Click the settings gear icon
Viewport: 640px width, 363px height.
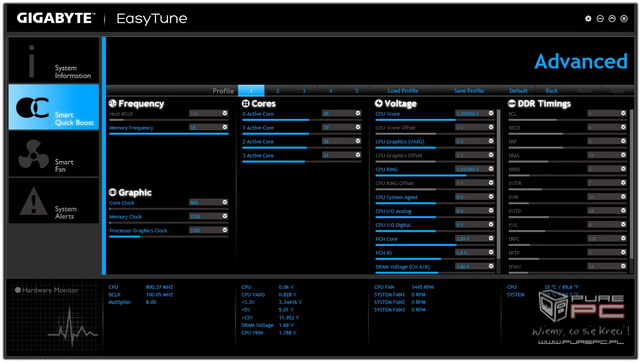588,18
